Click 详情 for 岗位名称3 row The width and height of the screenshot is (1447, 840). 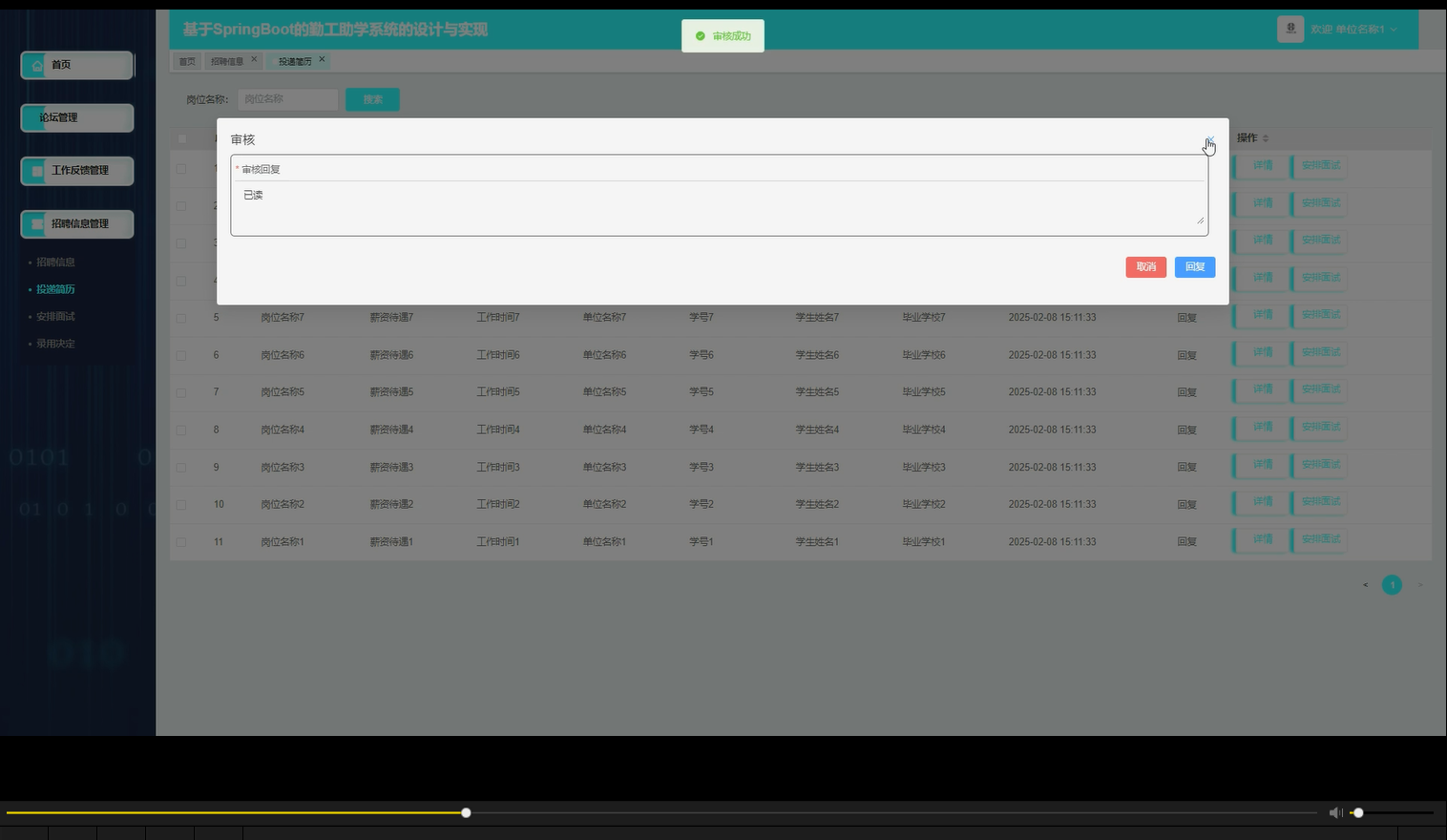[x=1262, y=464]
